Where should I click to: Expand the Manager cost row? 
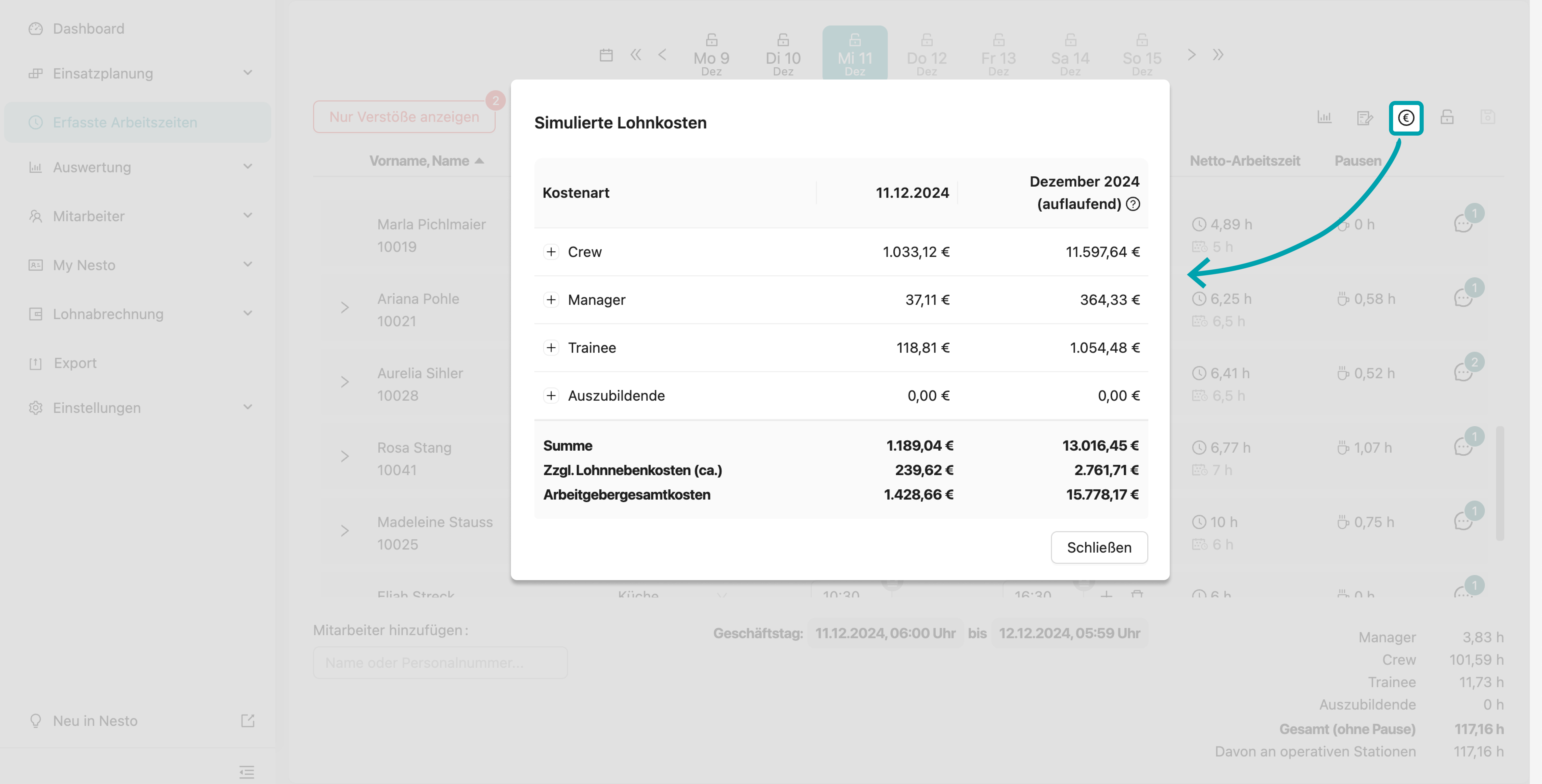(551, 300)
